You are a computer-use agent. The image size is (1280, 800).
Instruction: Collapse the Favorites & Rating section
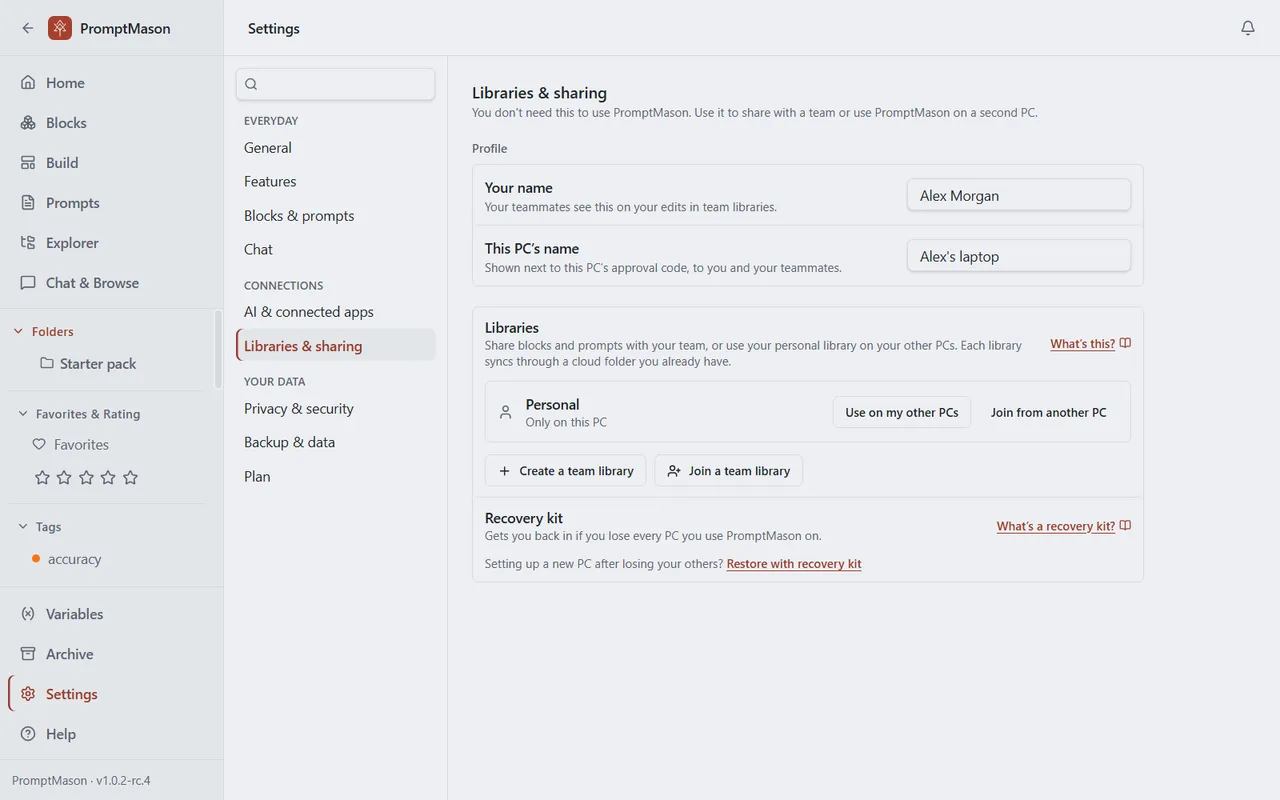[23, 414]
